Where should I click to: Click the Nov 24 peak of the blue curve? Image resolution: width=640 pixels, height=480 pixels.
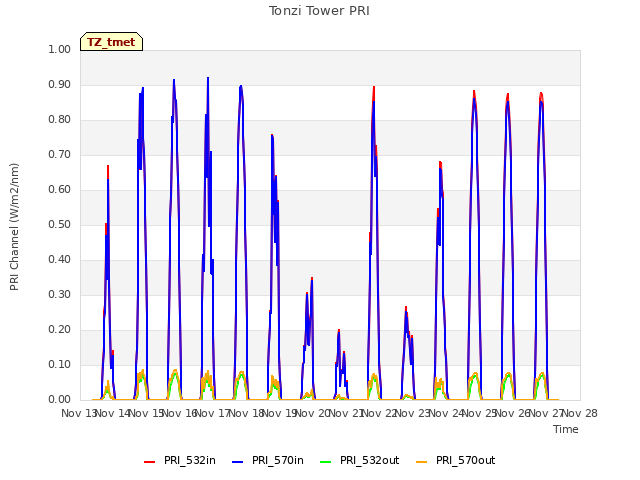[474, 98]
